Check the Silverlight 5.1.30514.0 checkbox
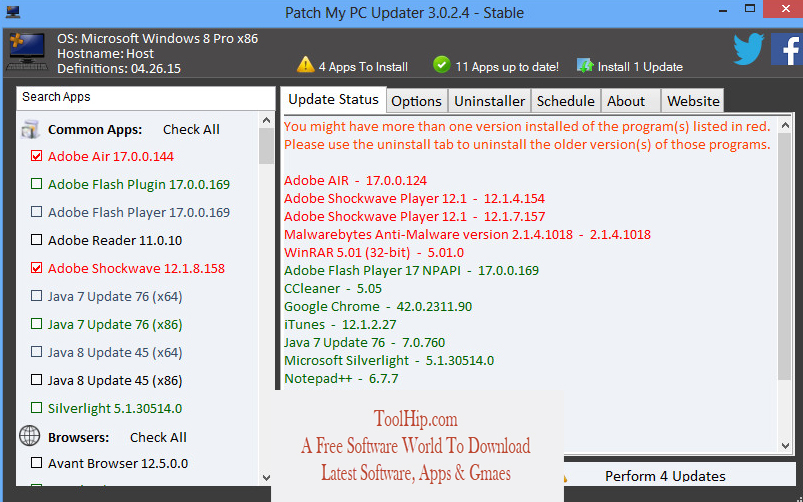The image size is (803, 502). point(36,408)
